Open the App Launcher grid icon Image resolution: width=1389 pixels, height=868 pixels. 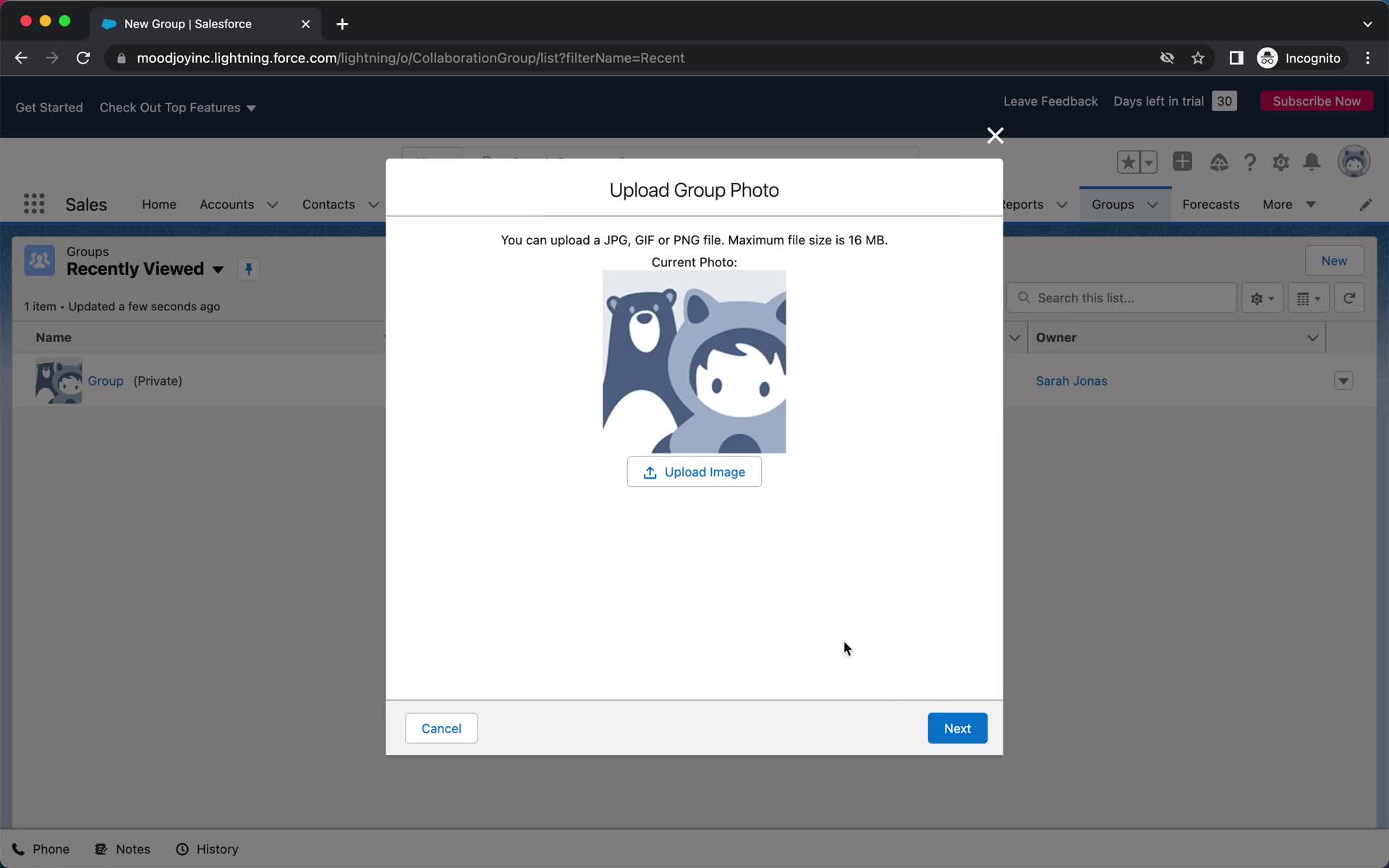pyautogui.click(x=34, y=204)
